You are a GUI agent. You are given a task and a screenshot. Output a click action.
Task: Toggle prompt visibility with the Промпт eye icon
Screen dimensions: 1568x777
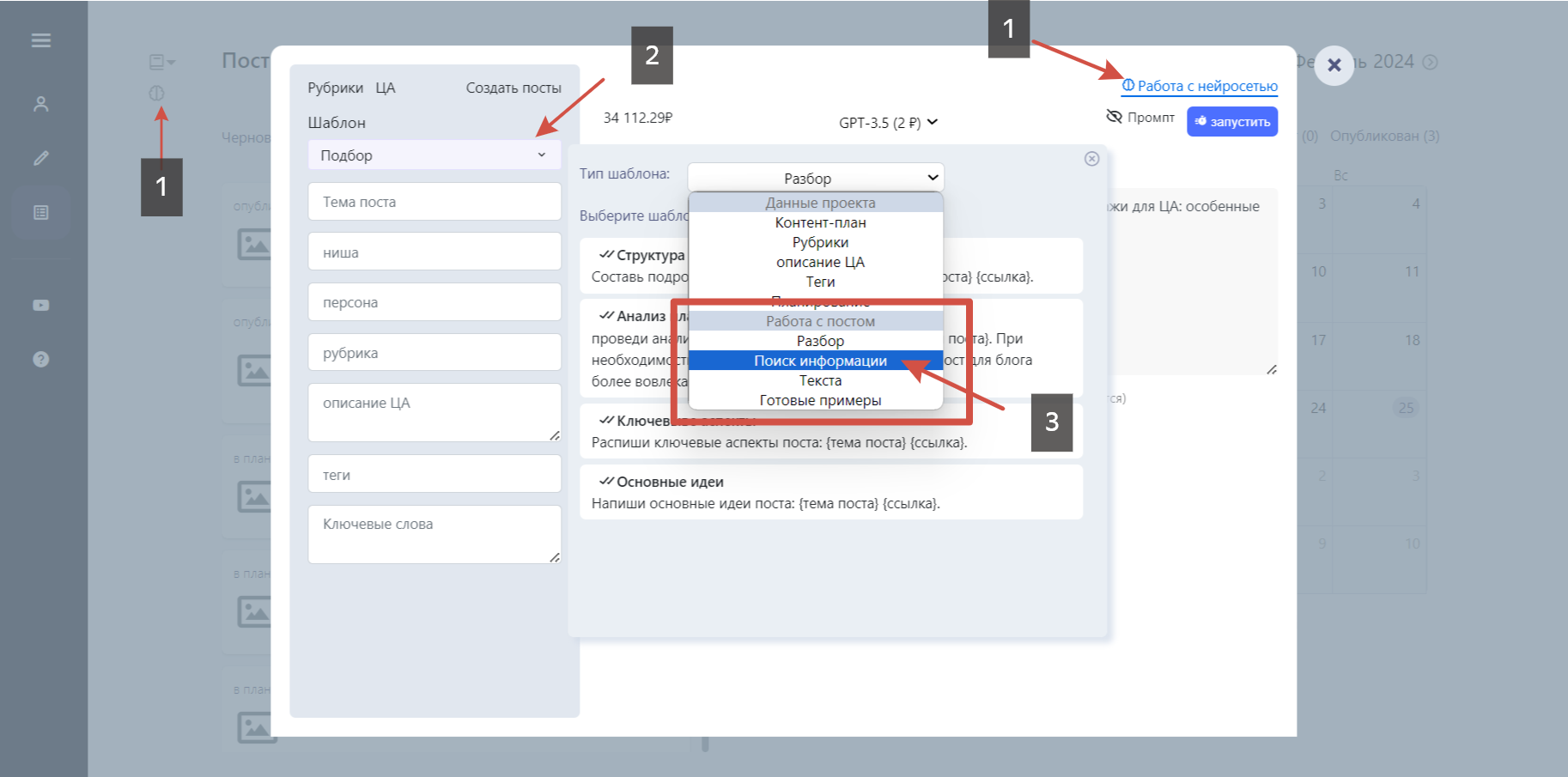tap(1140, 117)
